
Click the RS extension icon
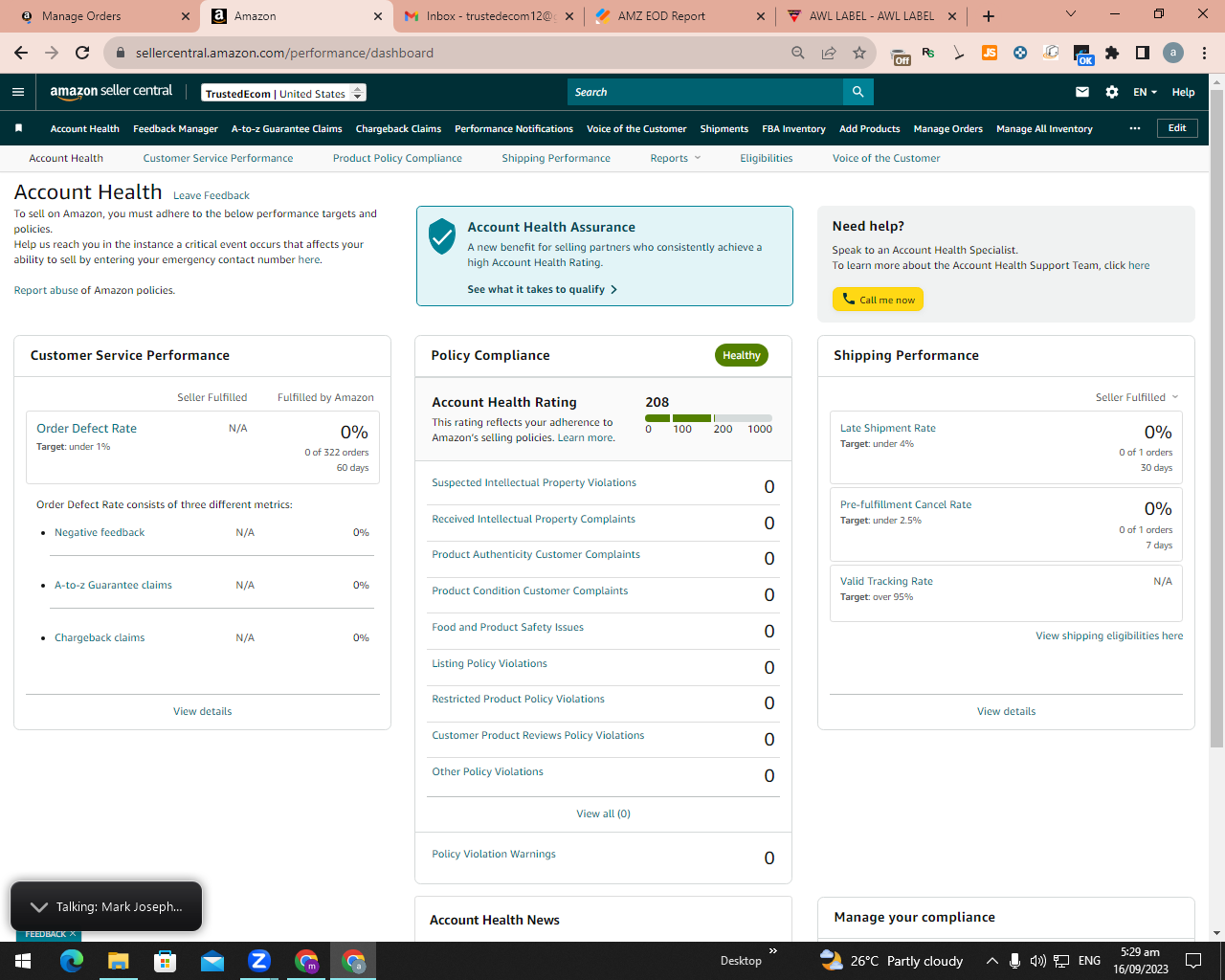[x=928, y=53]
